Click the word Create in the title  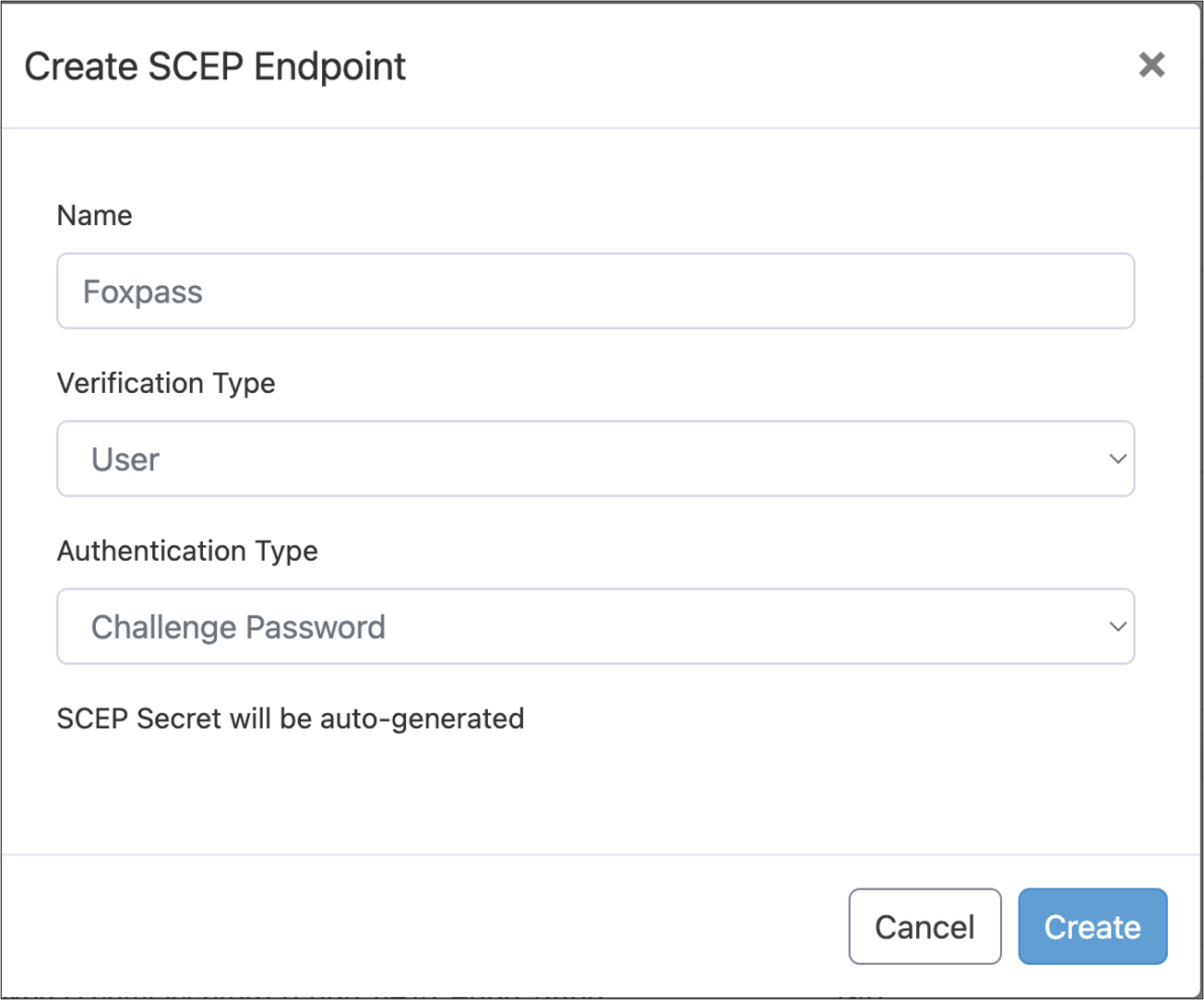click(x=79, y=66)
